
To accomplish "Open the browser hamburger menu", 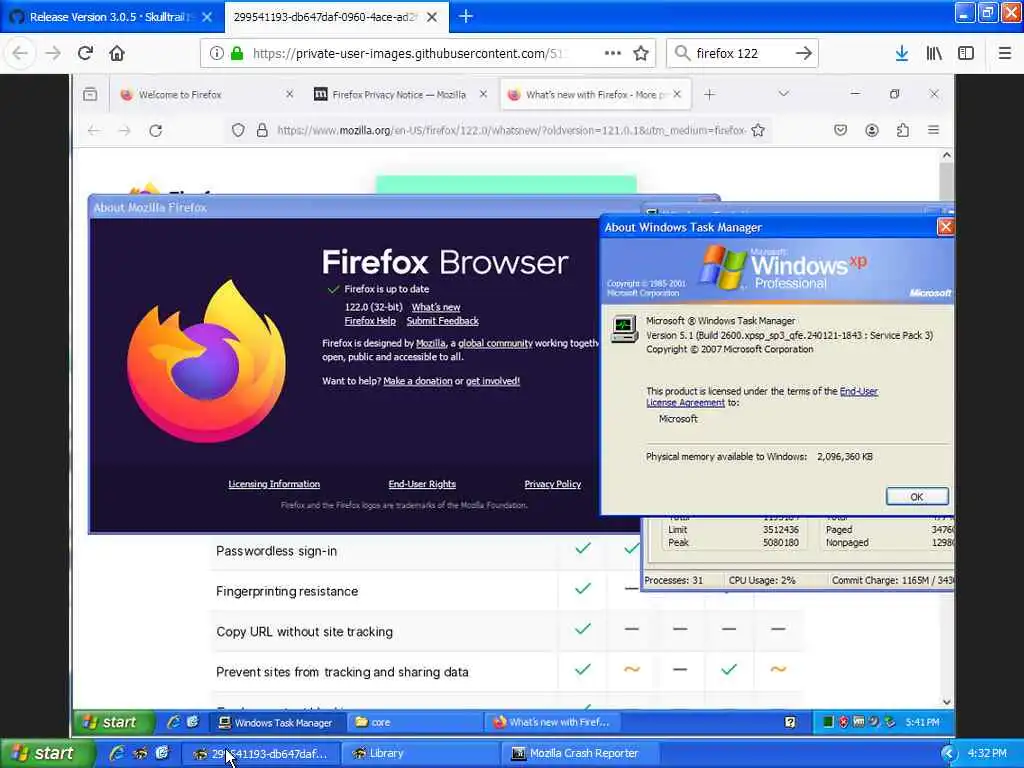I will (1004, 54).
